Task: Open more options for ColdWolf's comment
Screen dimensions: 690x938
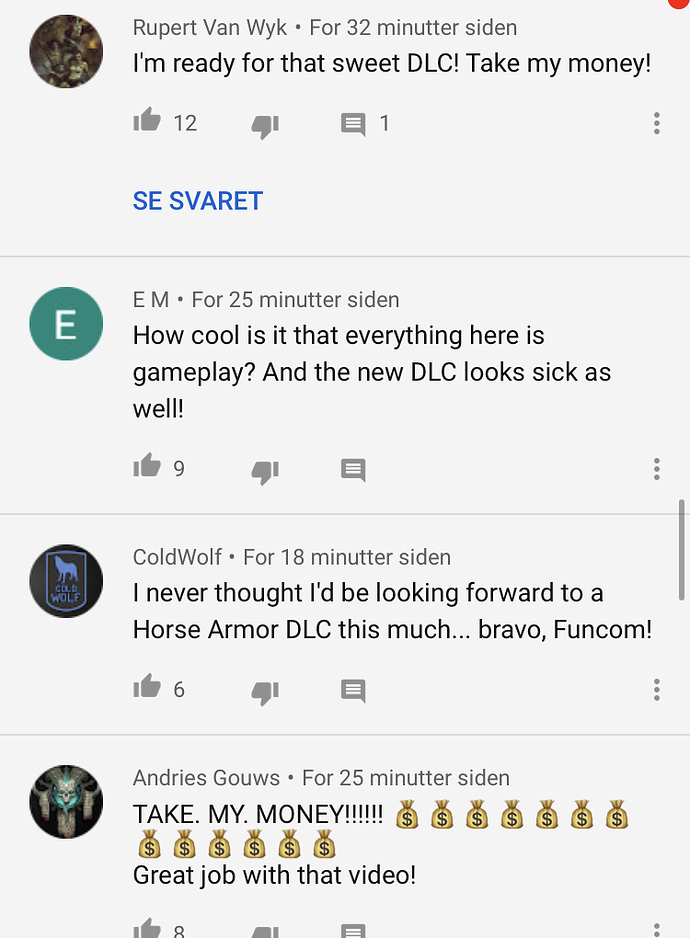Action: tap(656, 690)
